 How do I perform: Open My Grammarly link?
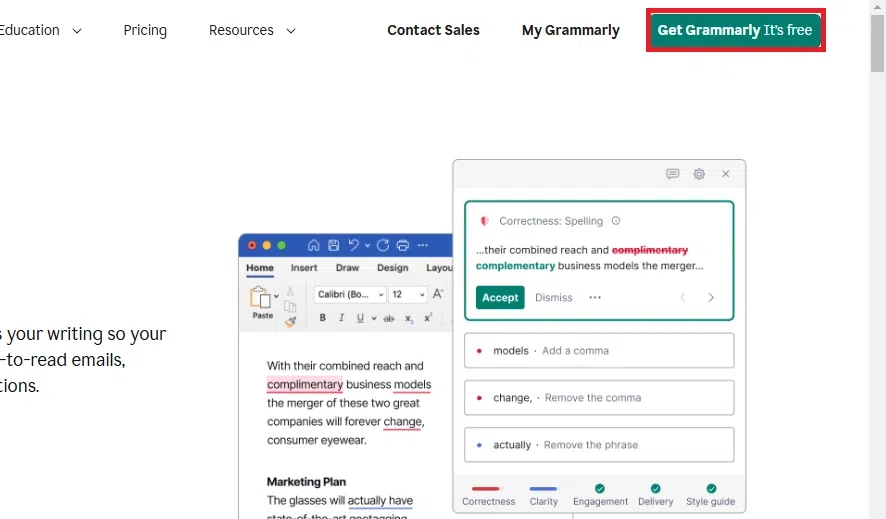[x=571, y=30]
